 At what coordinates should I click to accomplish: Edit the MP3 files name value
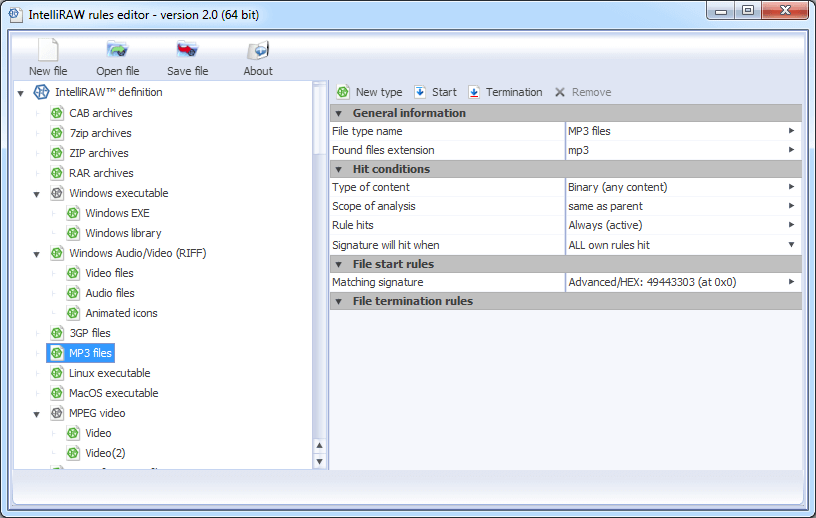pos(589,131)
